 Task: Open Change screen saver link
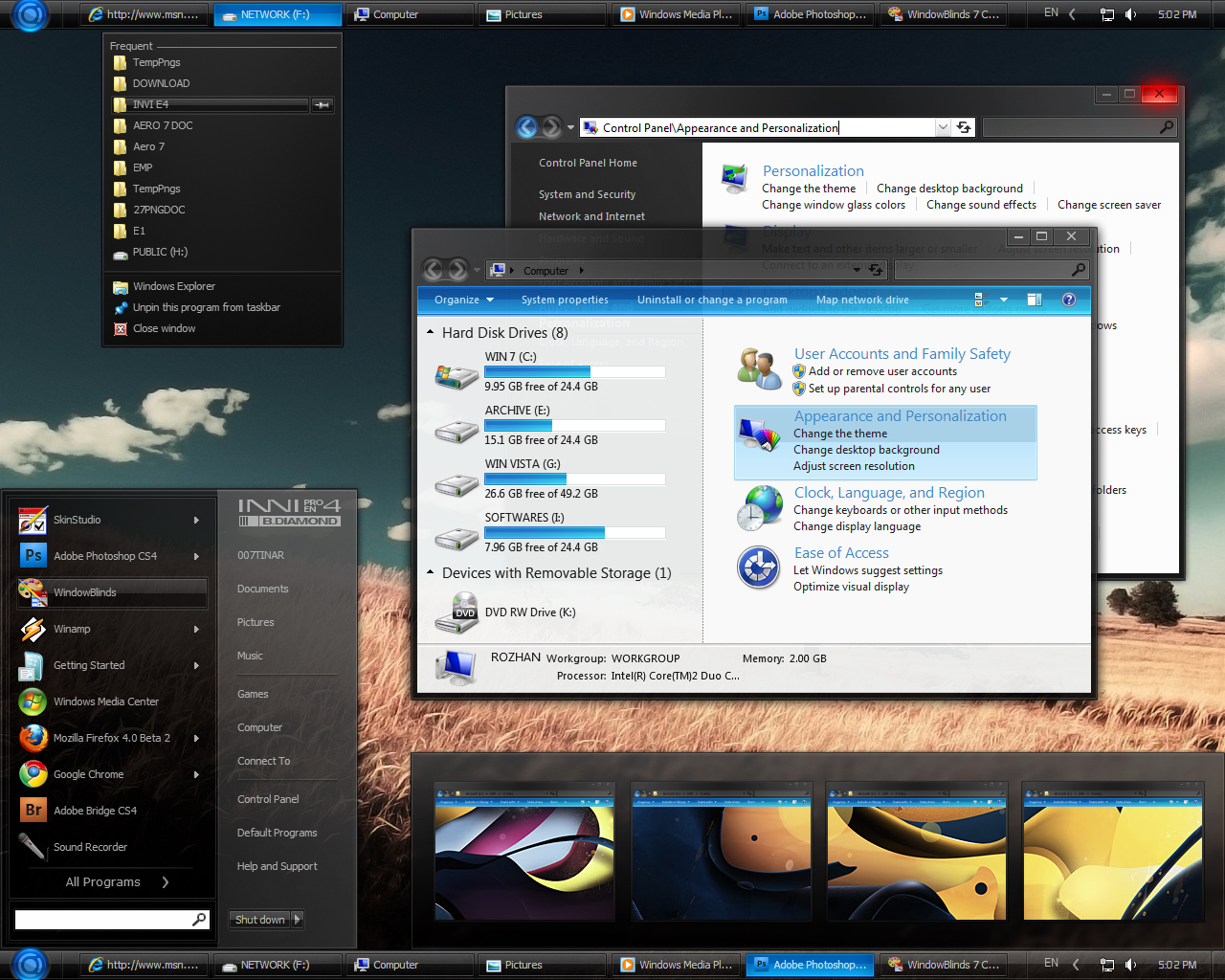[x=1109, y=205]
